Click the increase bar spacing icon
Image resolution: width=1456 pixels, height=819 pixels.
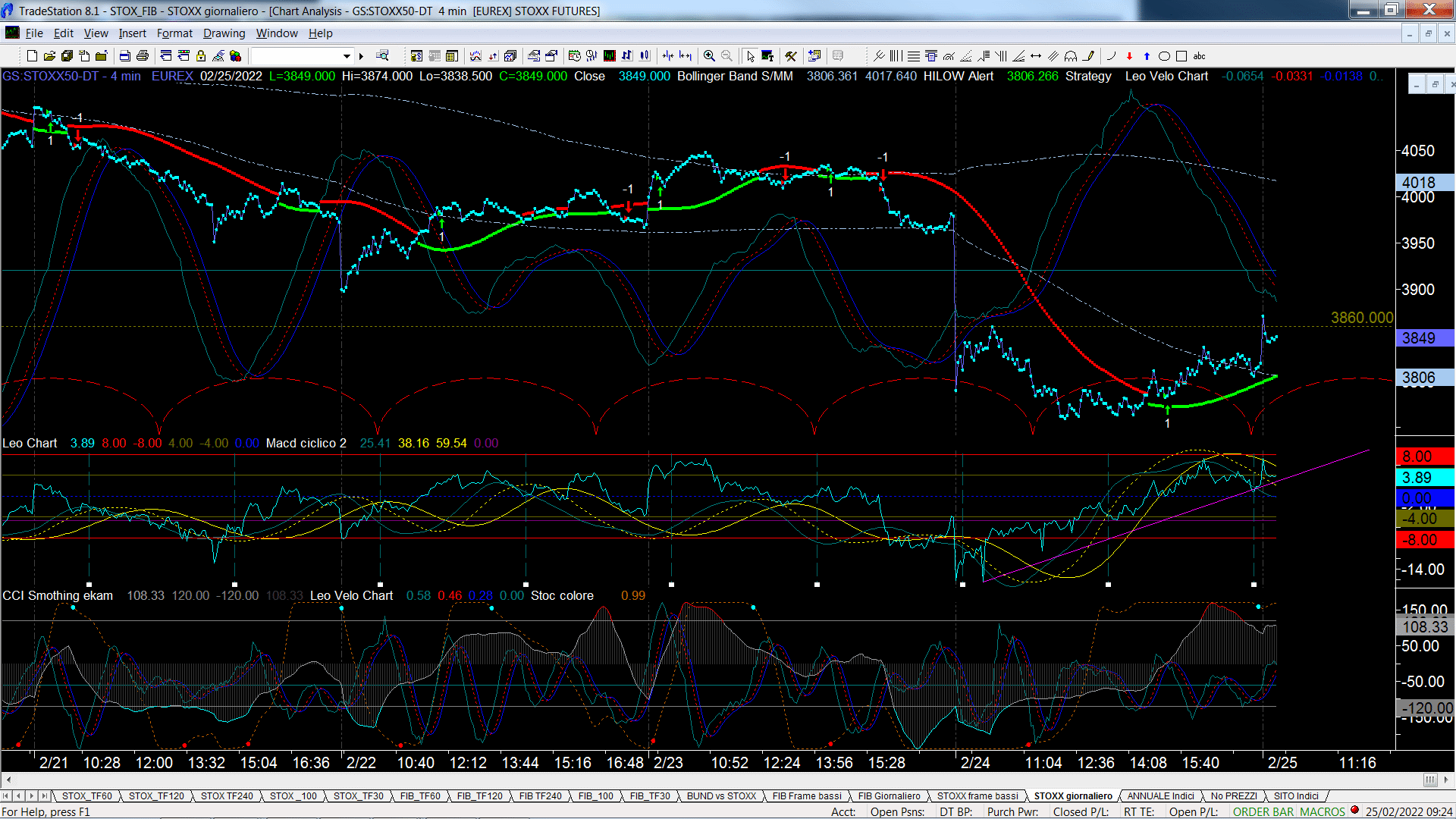(x=686, y=56)
